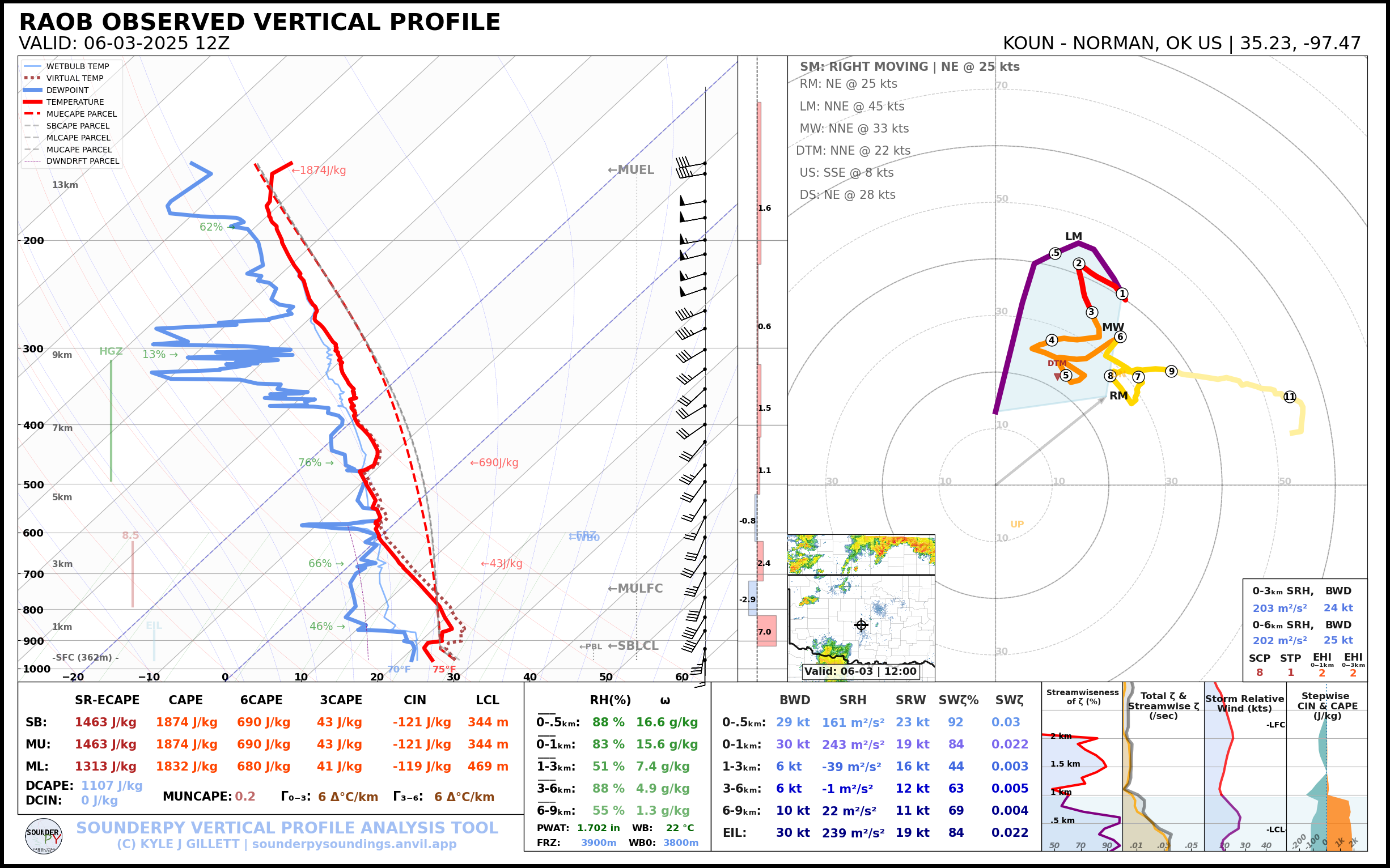Image resolution: width=1390 pixels, height=868 pixels.
Task: Click the circled 4 km hodograph marker
Action: click(1051, 340)
